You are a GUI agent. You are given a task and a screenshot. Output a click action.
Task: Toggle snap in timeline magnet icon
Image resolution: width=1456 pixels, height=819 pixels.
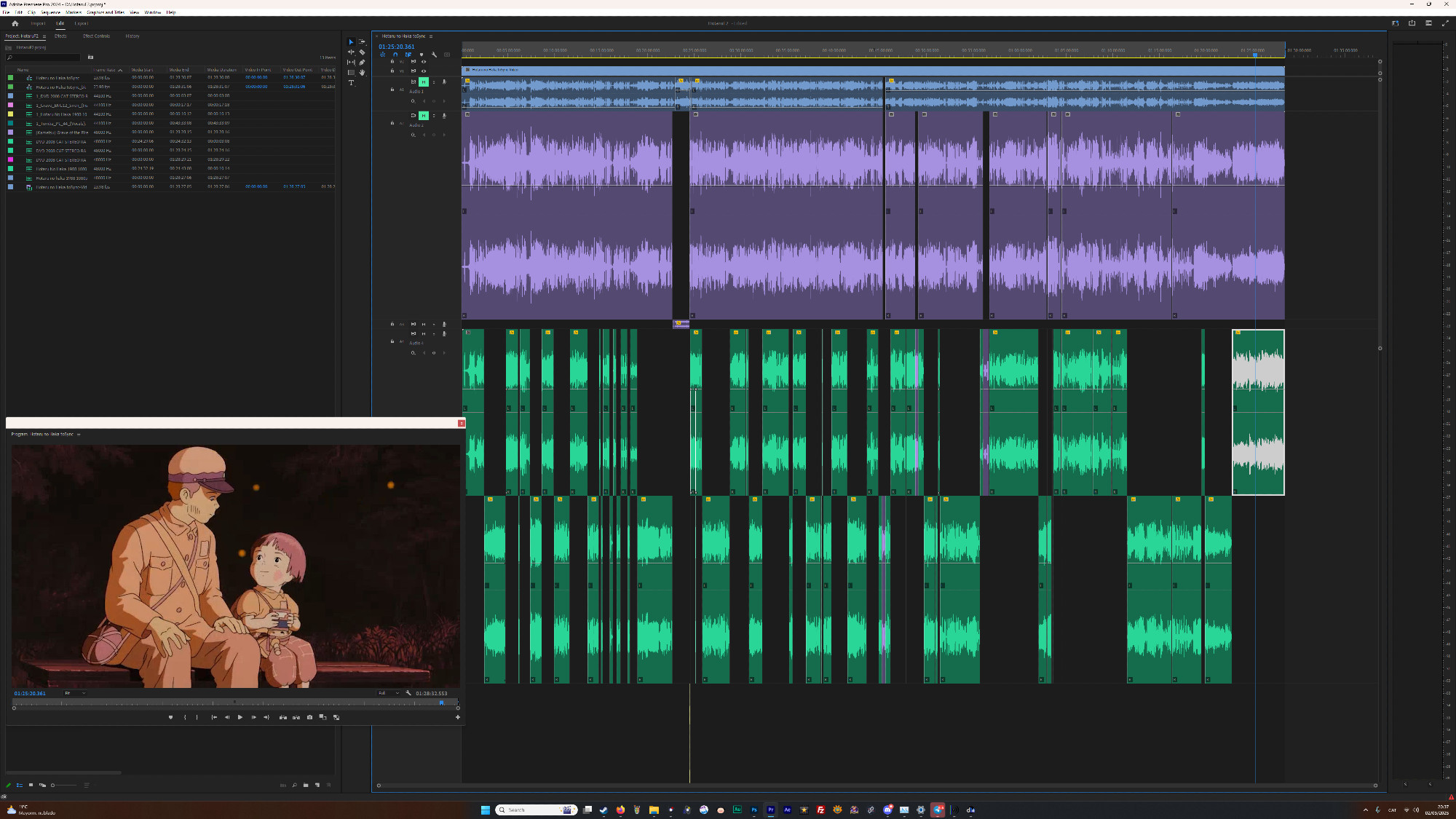pyautogui.click(x=395, y=55)
